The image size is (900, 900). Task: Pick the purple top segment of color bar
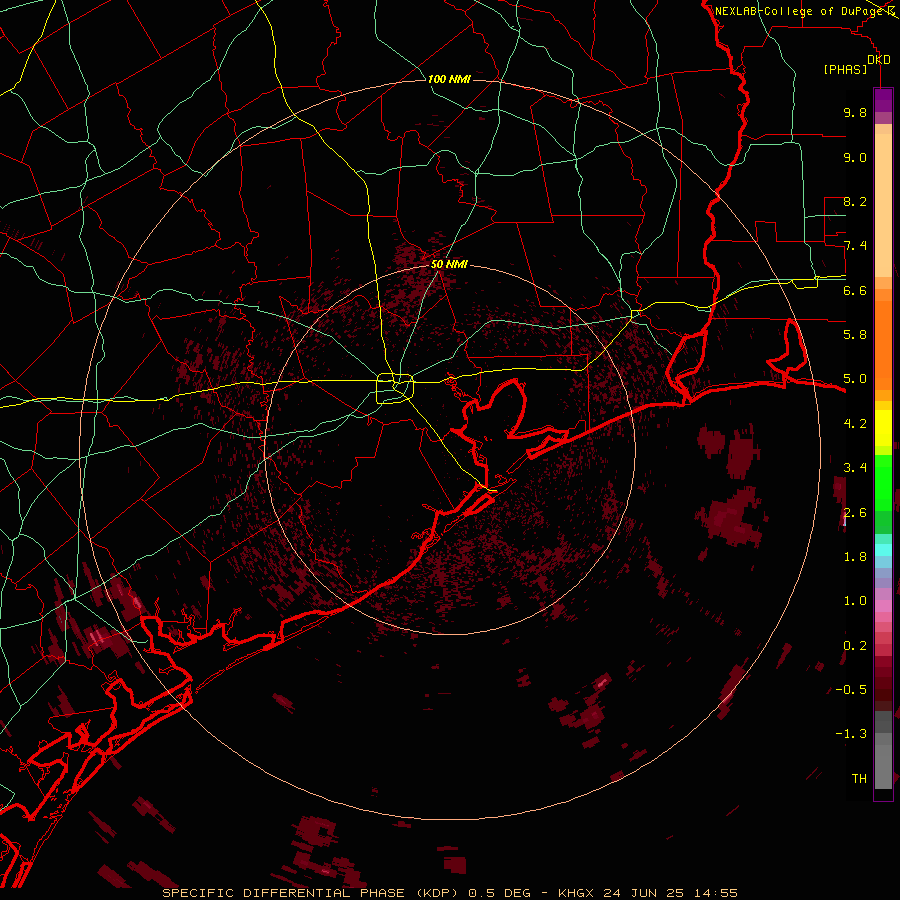pos(883,100)
